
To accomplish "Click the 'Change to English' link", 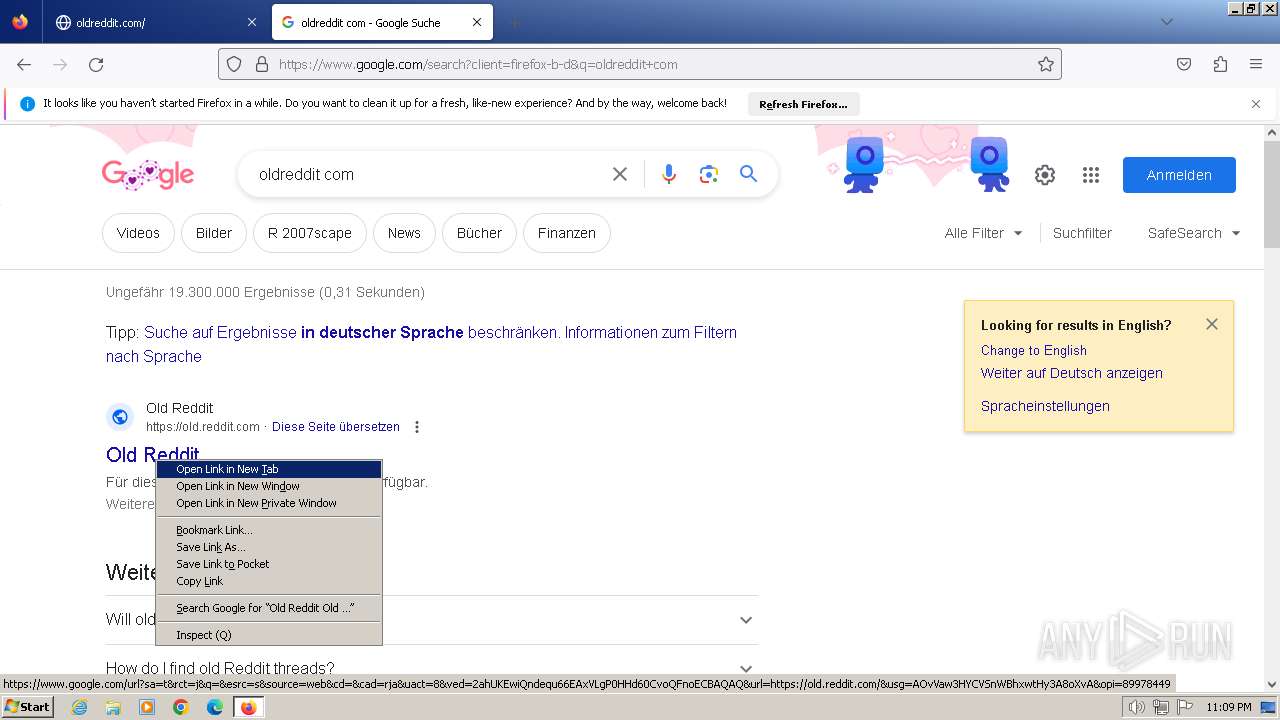I will pyautogui.click(x=1033, y=350).
